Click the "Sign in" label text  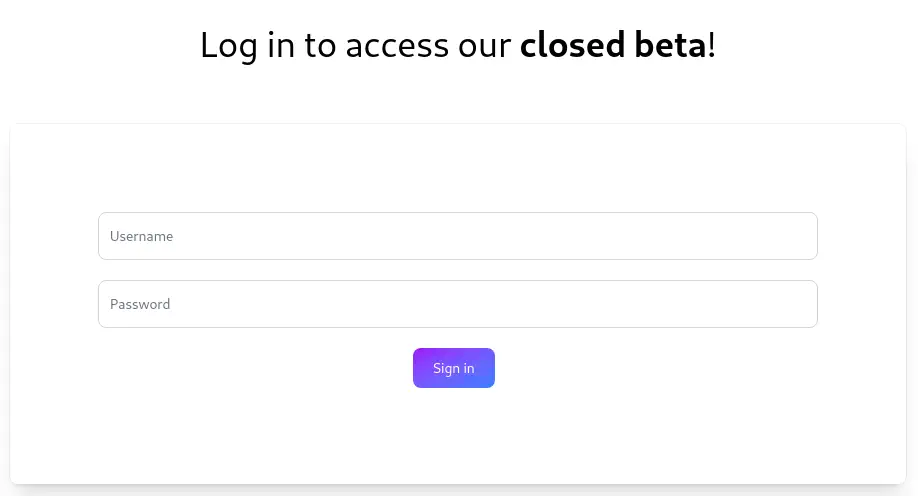pyautogui.click(x=454, y=368)
